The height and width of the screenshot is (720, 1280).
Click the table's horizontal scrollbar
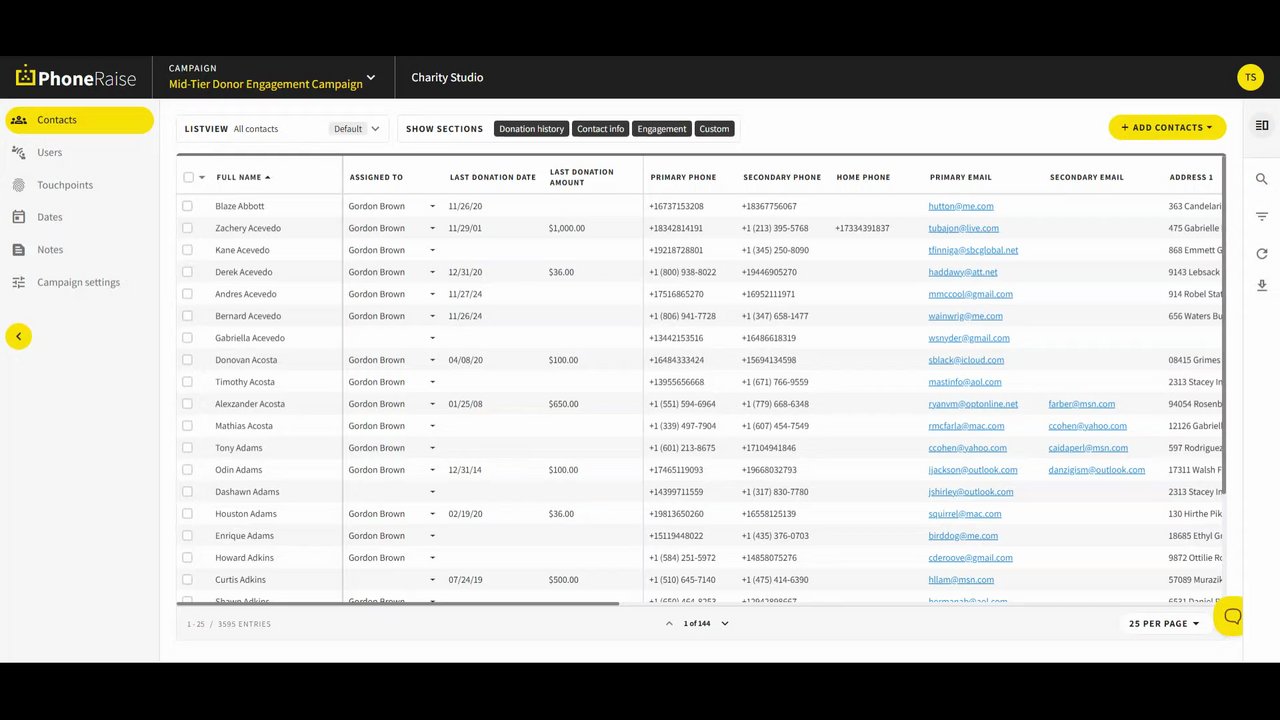(x=398, y=604)
